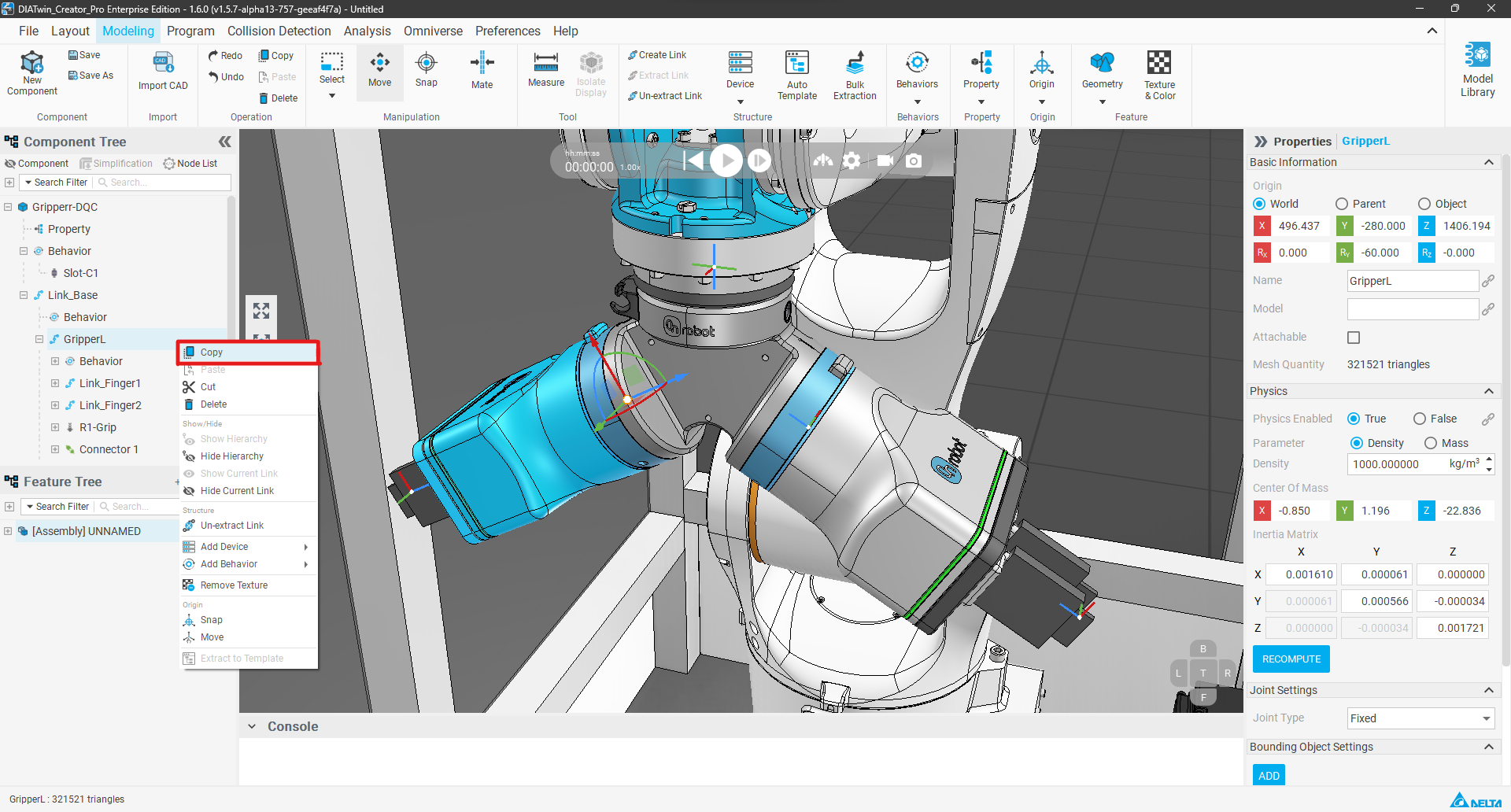Collapse the Component Tree panel

225,142
